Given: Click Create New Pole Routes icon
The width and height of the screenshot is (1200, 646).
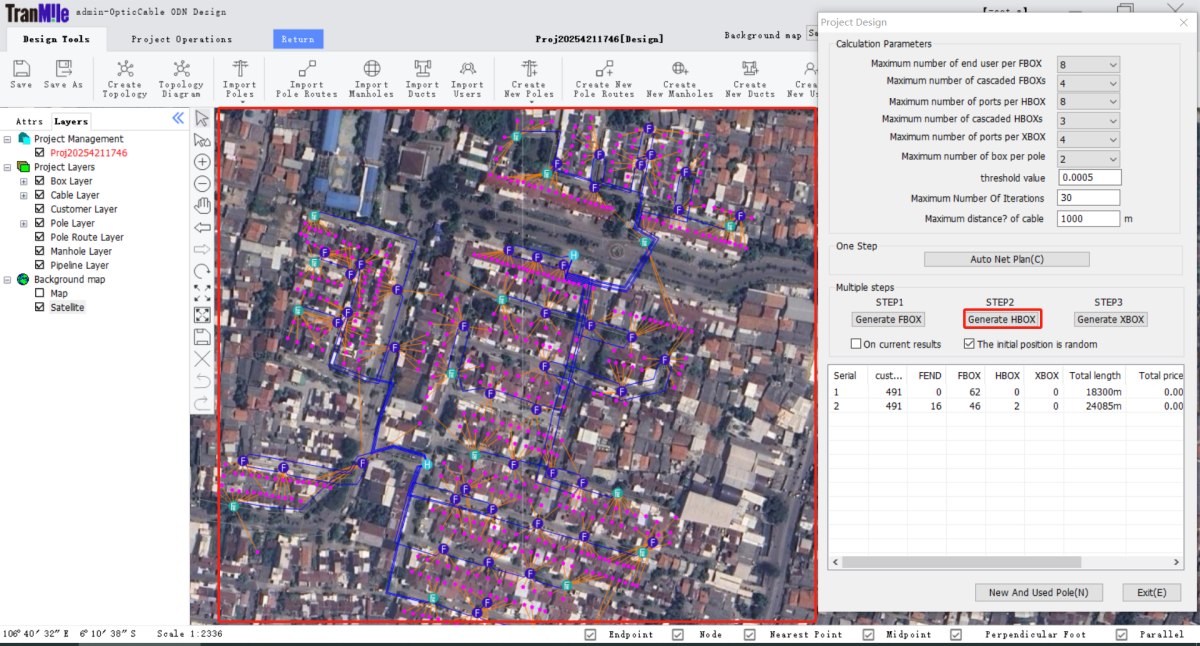Looking at the screenshot, I should pos(604,69).
